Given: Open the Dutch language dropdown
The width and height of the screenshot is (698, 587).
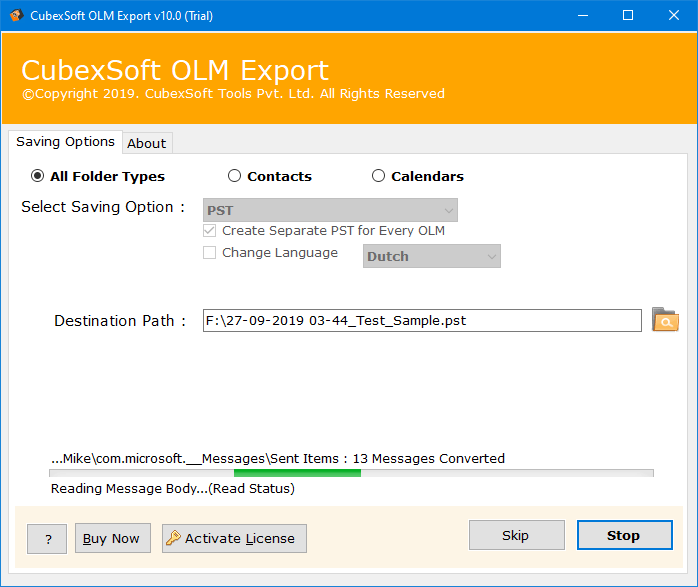Looking at the screenshot, I should 431,256.
